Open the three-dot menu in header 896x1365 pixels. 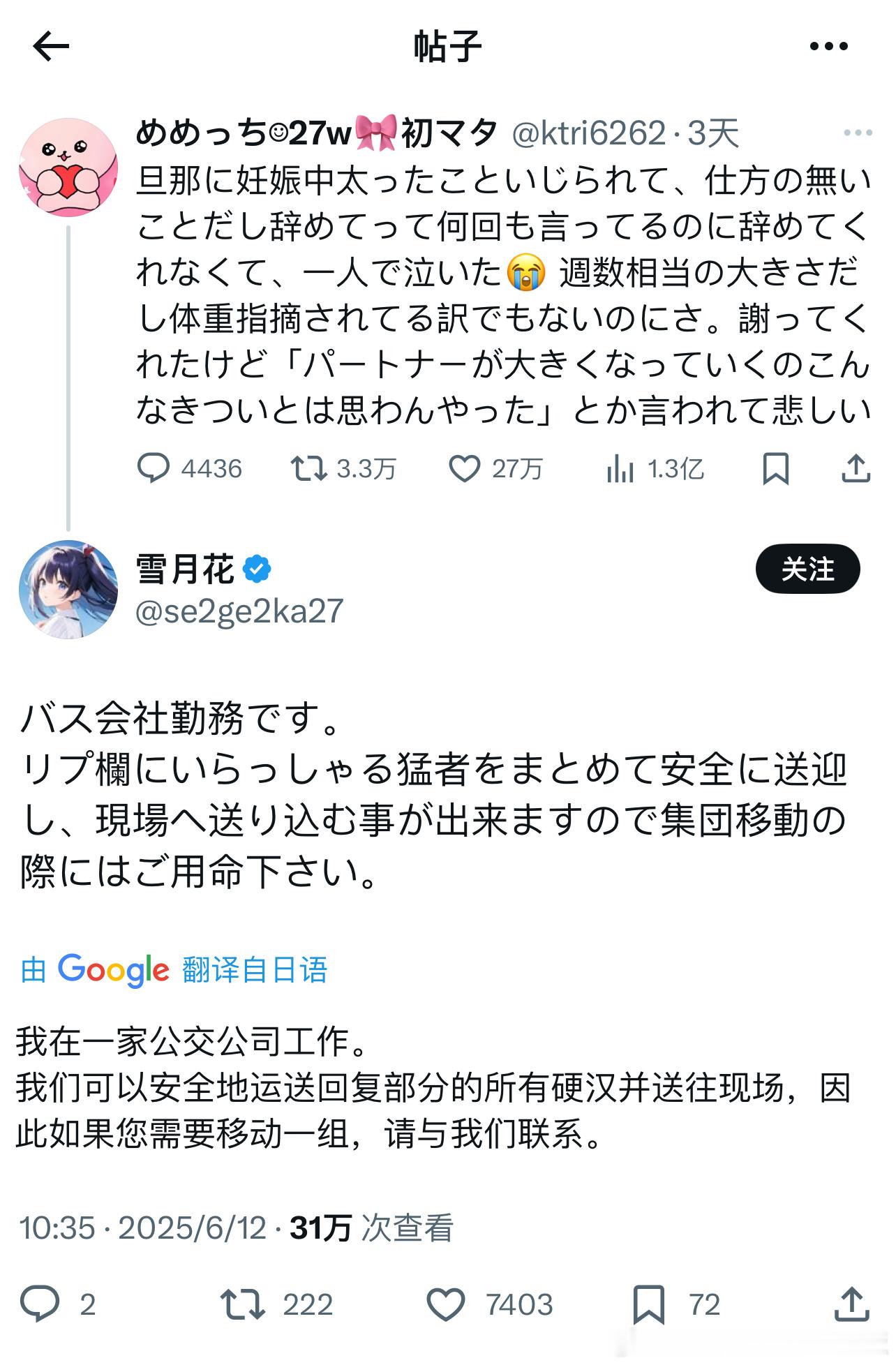[828, 47]
